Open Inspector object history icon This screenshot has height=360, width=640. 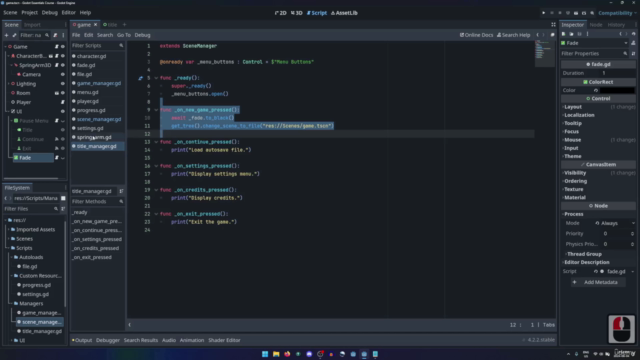pos(633,34)
